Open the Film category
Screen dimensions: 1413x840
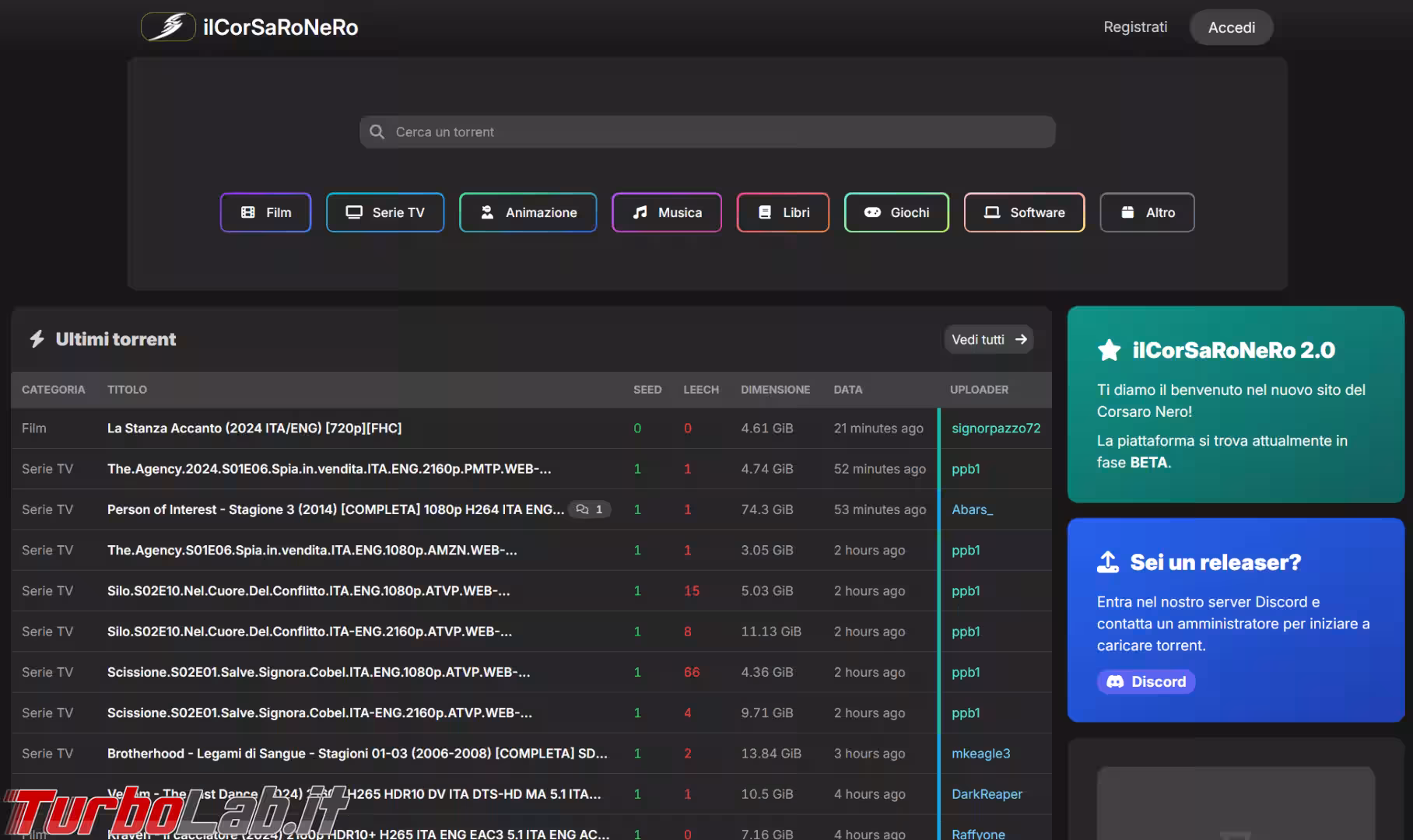pos(265,212)
